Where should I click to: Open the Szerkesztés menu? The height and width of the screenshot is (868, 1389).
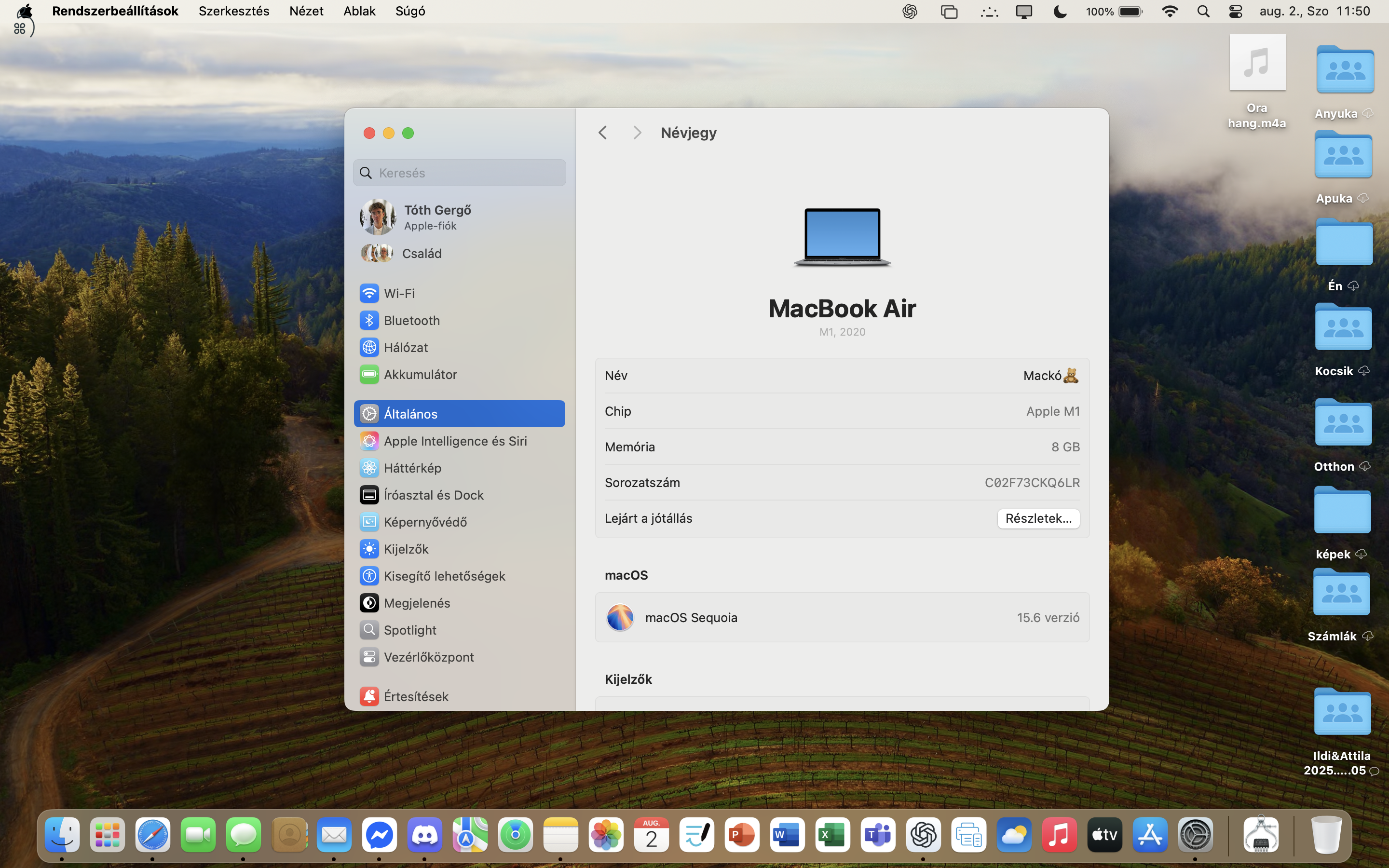[x=233, y=12]
